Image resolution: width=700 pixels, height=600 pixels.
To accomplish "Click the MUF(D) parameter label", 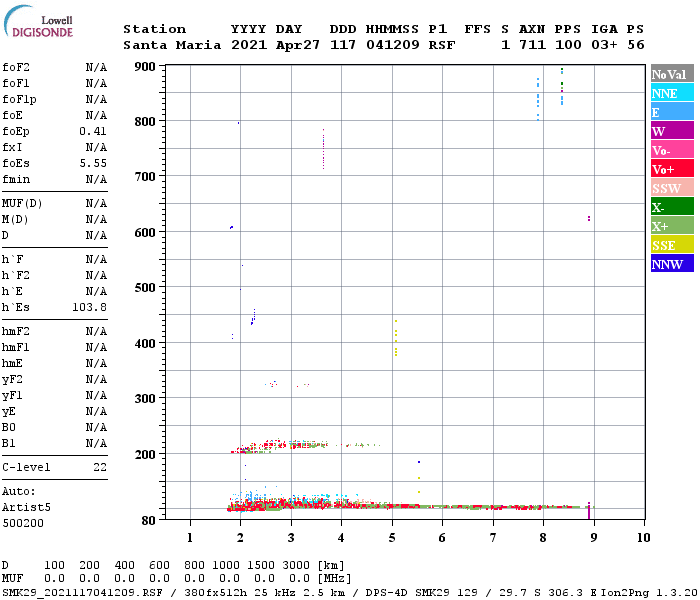I will [22, 204].
